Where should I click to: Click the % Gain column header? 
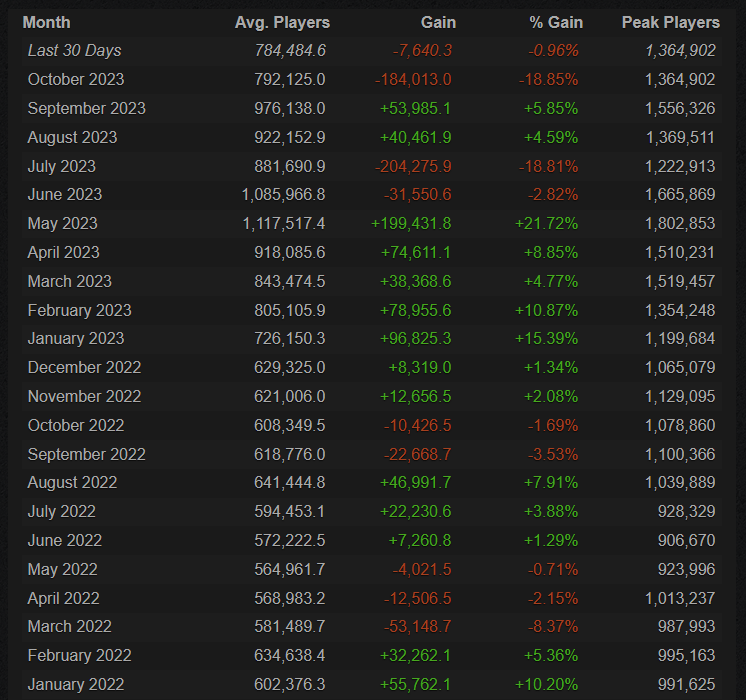click(x=556, y=22)
